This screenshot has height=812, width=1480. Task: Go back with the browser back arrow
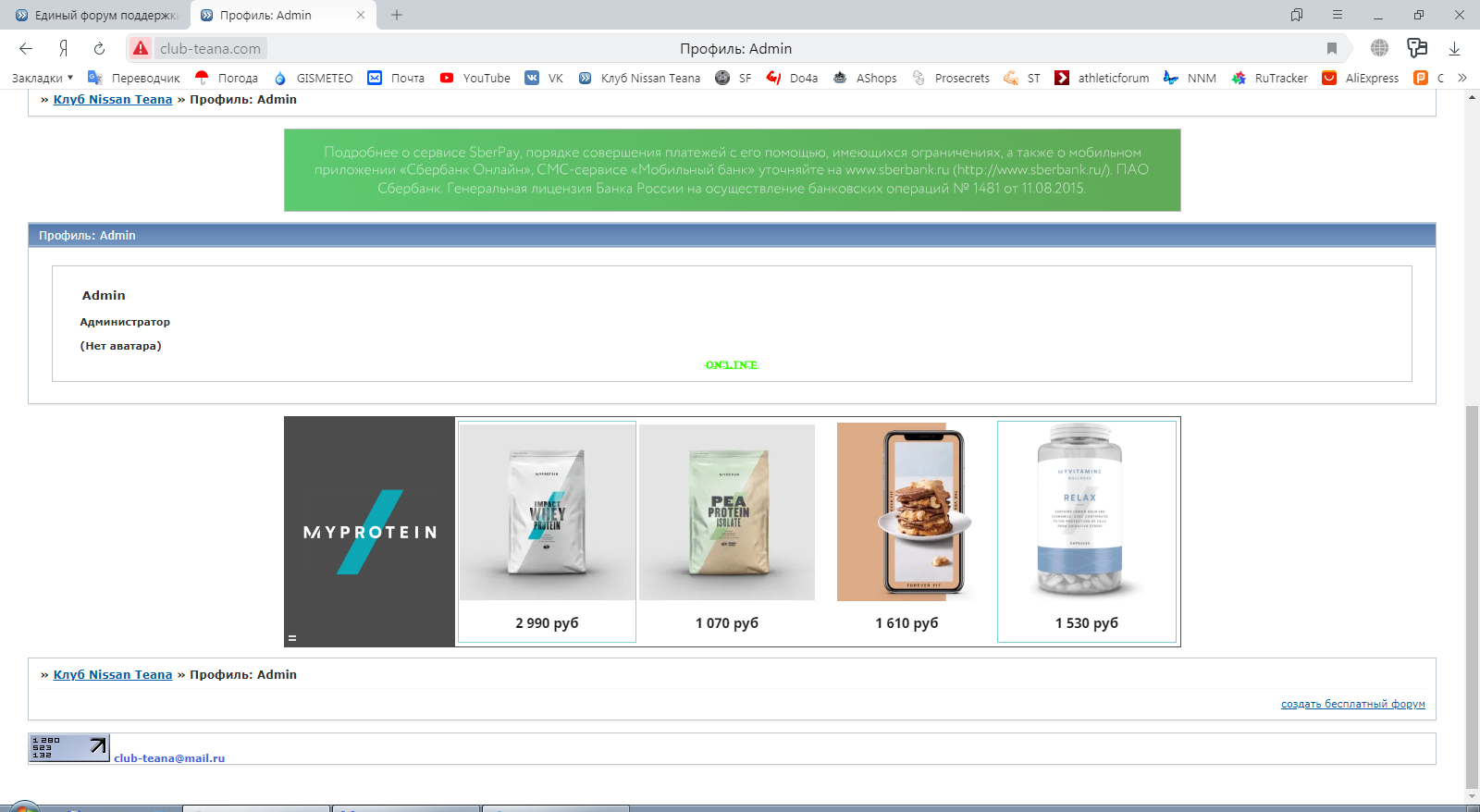26,48
